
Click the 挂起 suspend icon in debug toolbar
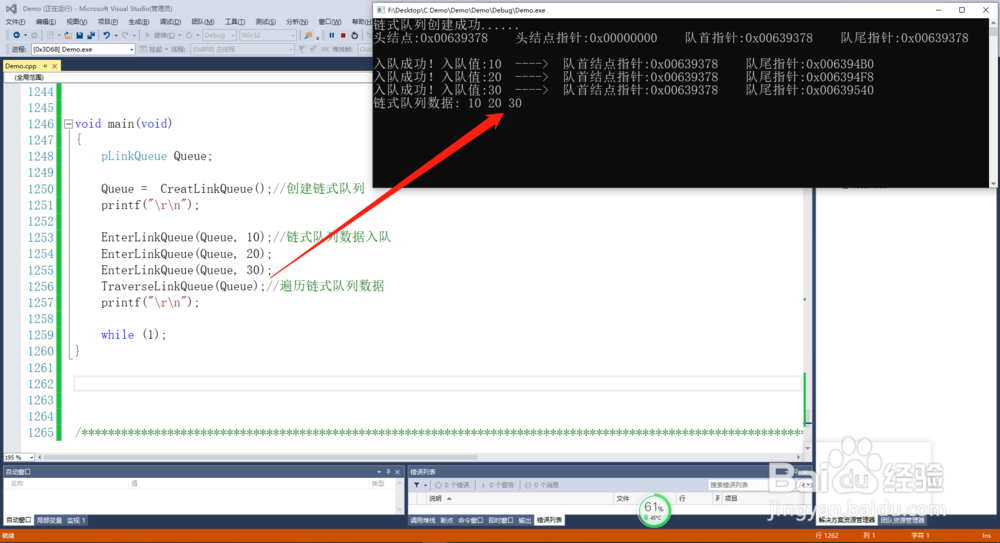143,49
